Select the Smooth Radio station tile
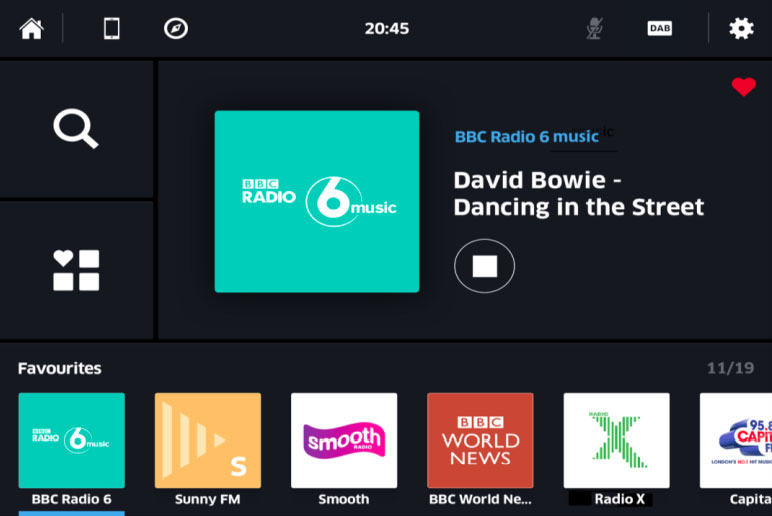The height and width of the screenshot is (516, 772). [344, 440]
